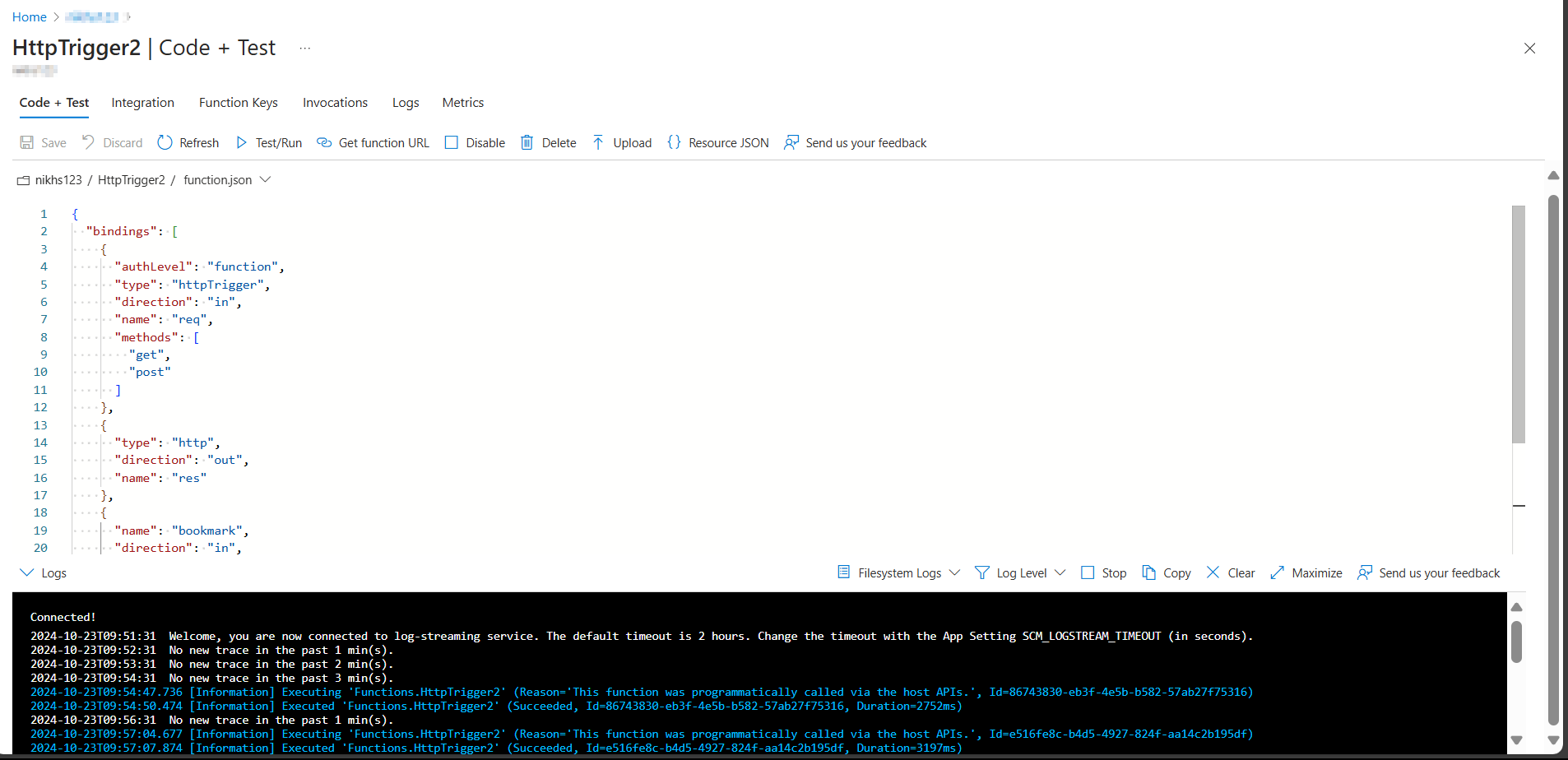Click the "Connected!" log line

point(63,617)
